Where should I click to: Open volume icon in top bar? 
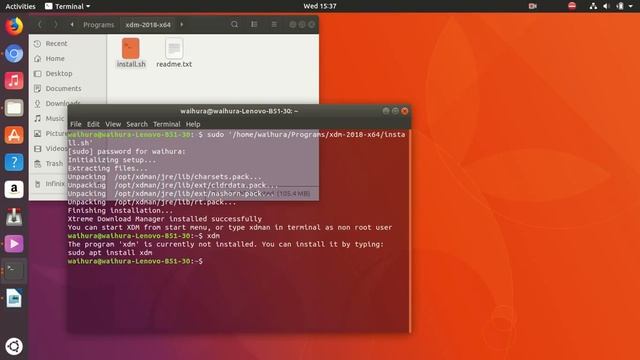point(606,6)
